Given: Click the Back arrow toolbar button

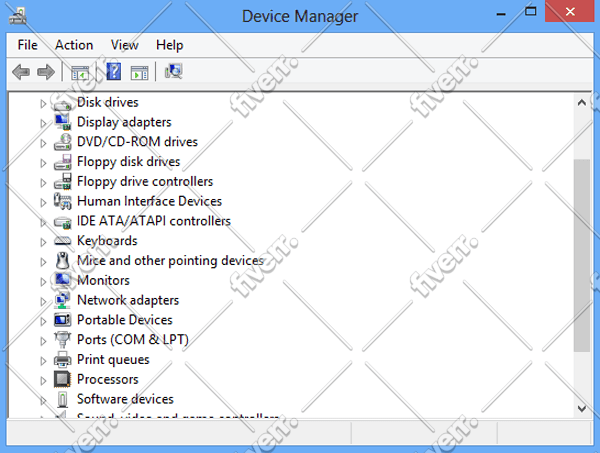Looking at the screenshot, I should pos(21,72).
